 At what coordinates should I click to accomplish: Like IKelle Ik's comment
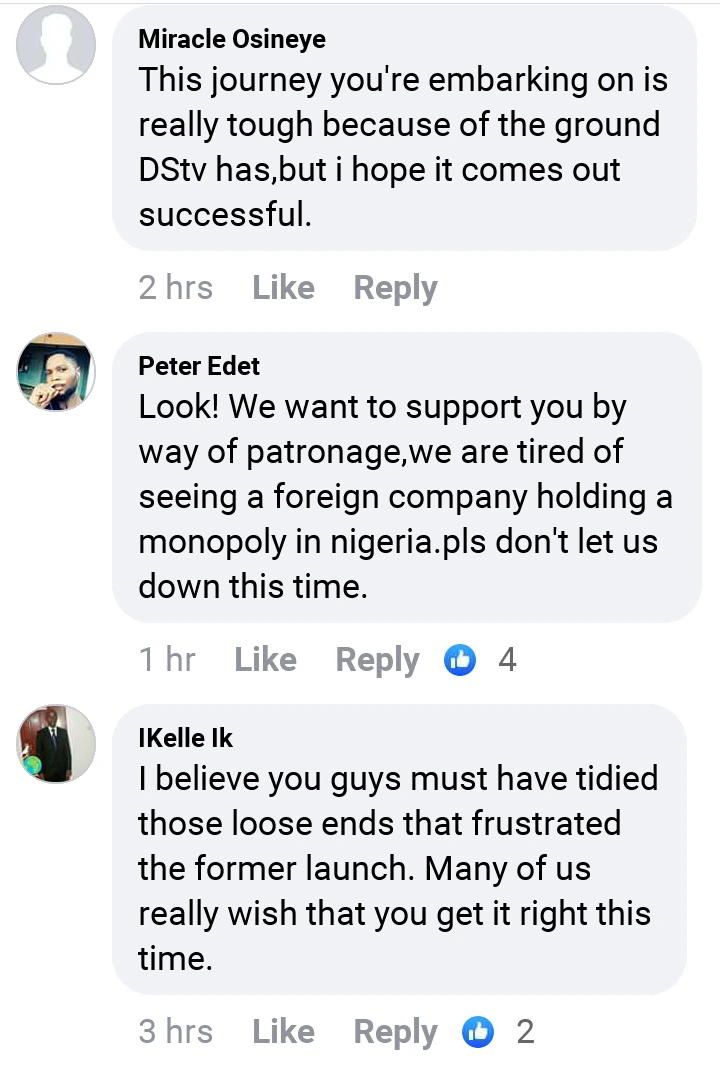coord(283,1032)
